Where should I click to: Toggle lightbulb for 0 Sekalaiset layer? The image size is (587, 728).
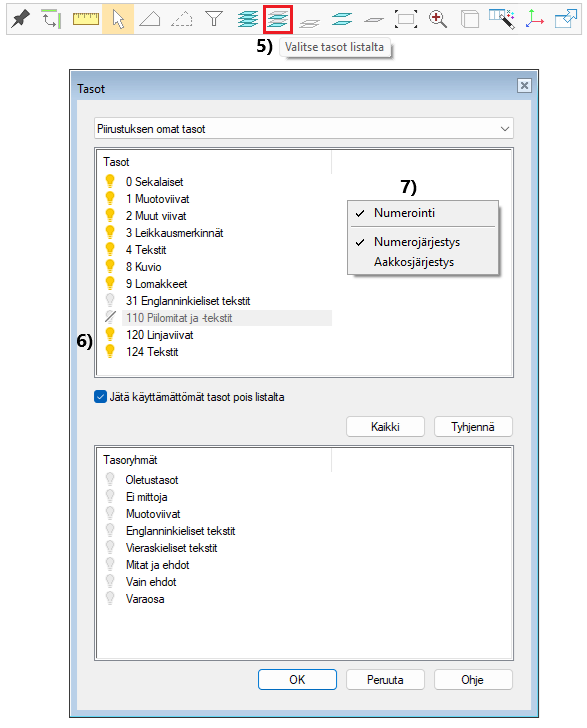tap(110, 181)
